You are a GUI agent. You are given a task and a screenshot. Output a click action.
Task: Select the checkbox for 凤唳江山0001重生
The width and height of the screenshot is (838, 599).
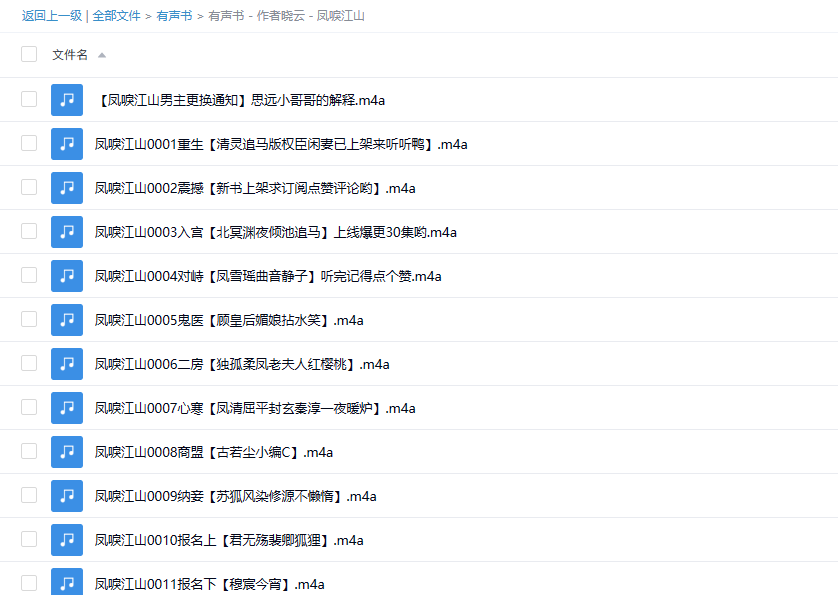click(x=29, y=144)
